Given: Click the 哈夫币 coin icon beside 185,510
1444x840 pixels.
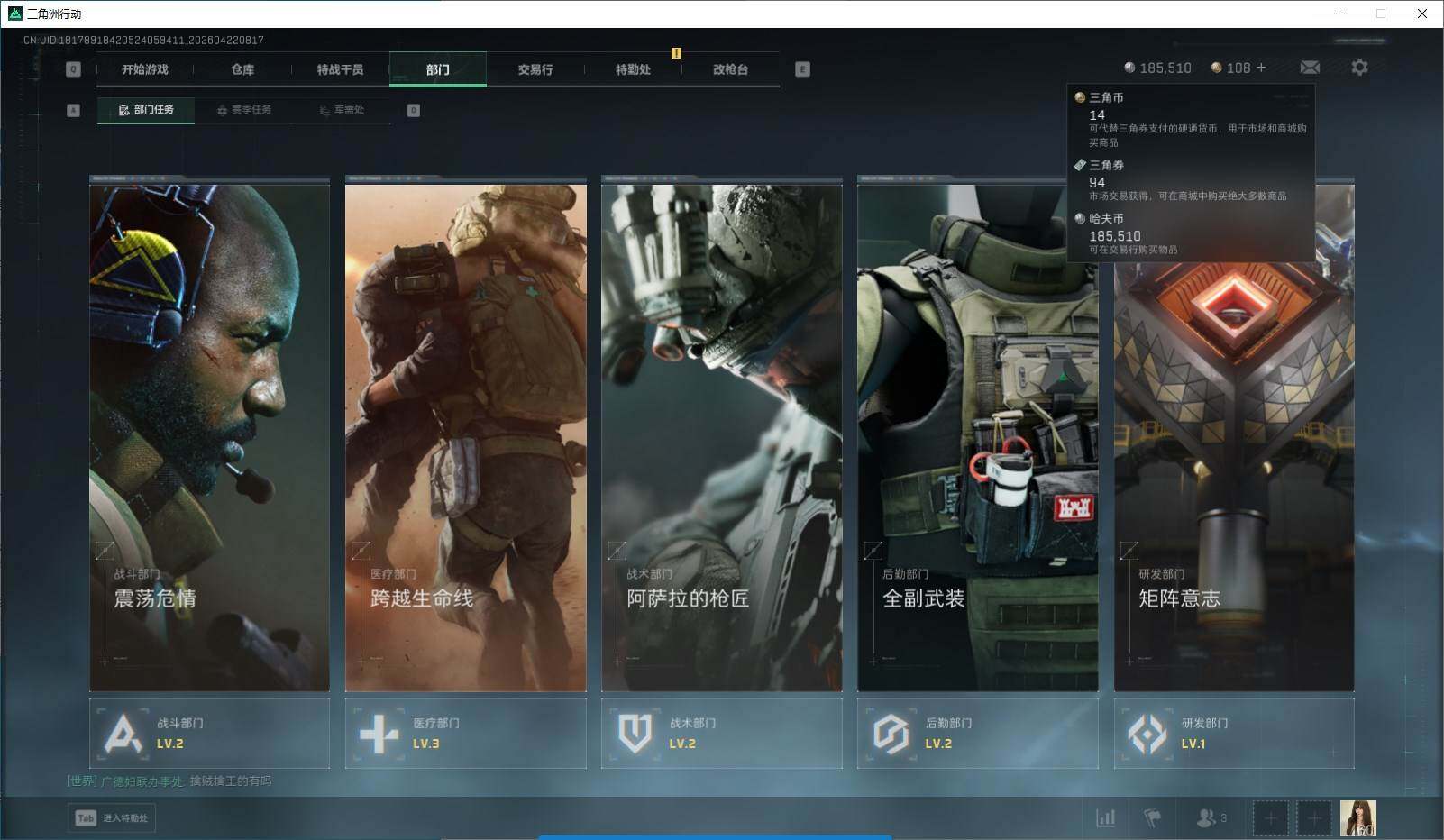Looking at the screenshot, I should [1129, 68].
